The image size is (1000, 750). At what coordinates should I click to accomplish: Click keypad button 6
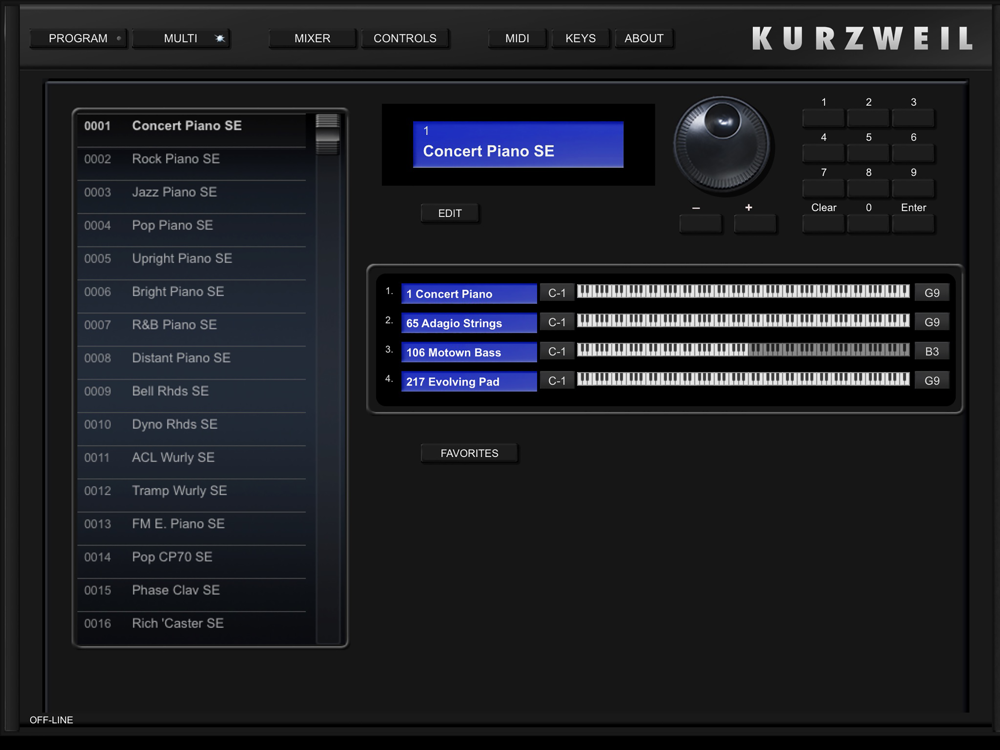click(913, 153)
